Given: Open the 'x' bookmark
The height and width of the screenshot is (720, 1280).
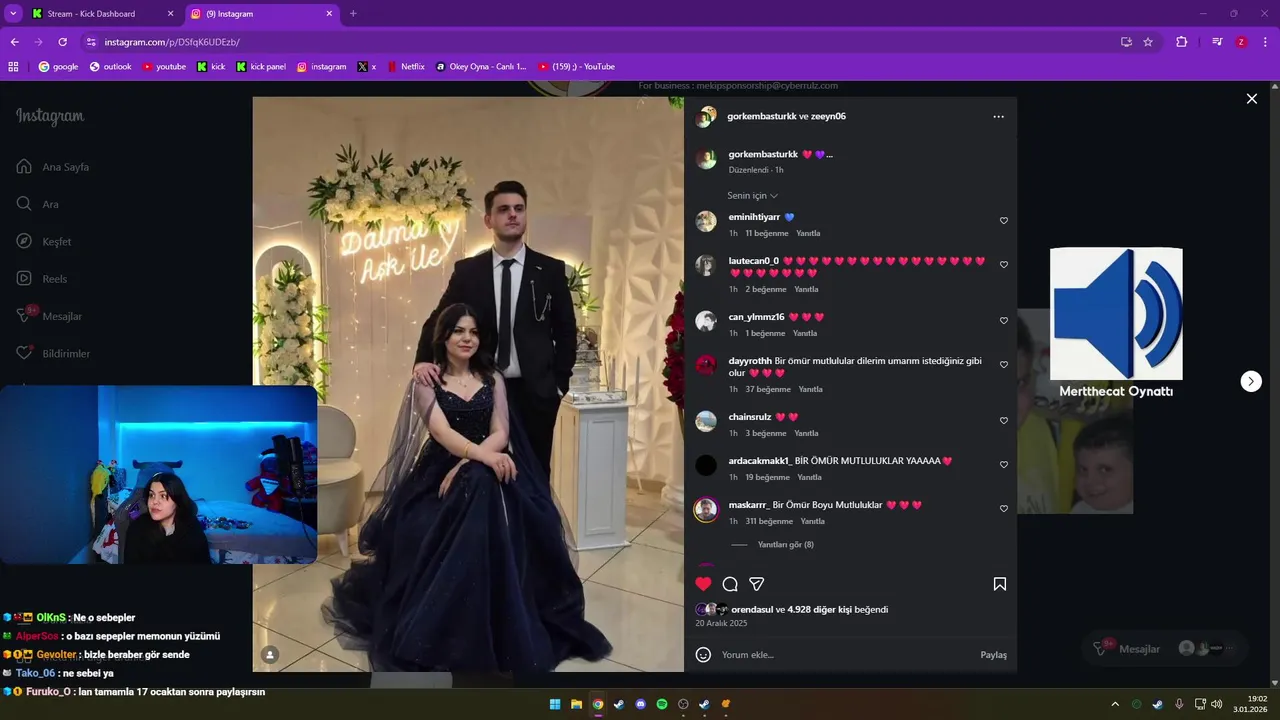Looking at the screenshot, I should (367, 67).
